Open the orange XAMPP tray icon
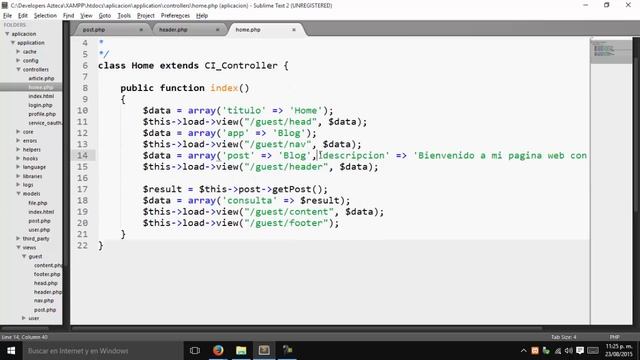The width and height of the screenshot is (640, 360). [x=535, y=351]
